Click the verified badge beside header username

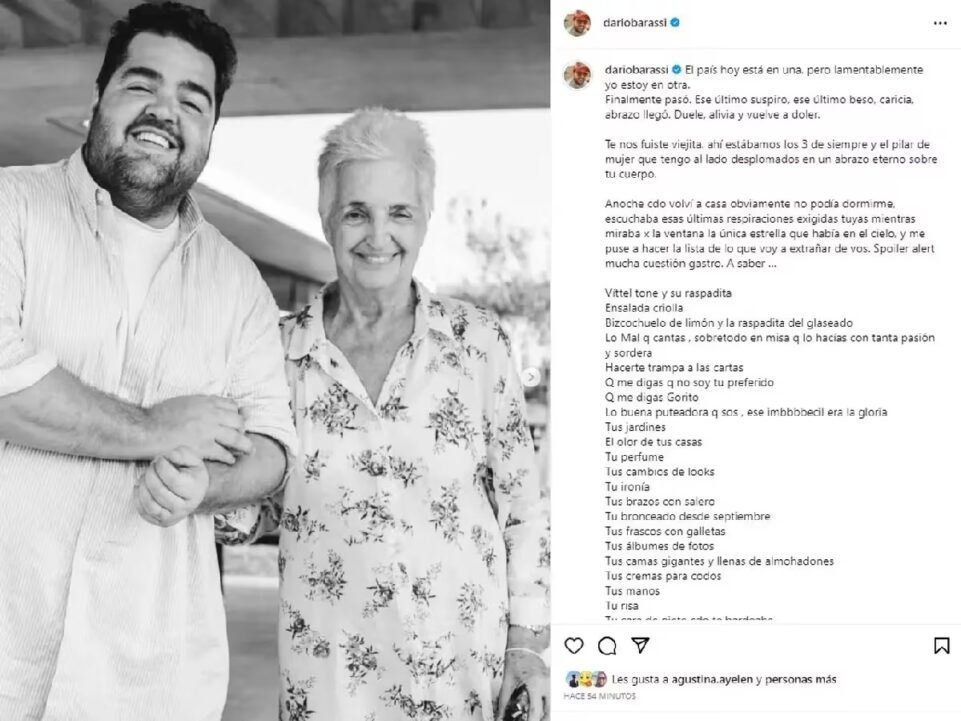coord(675,23)
